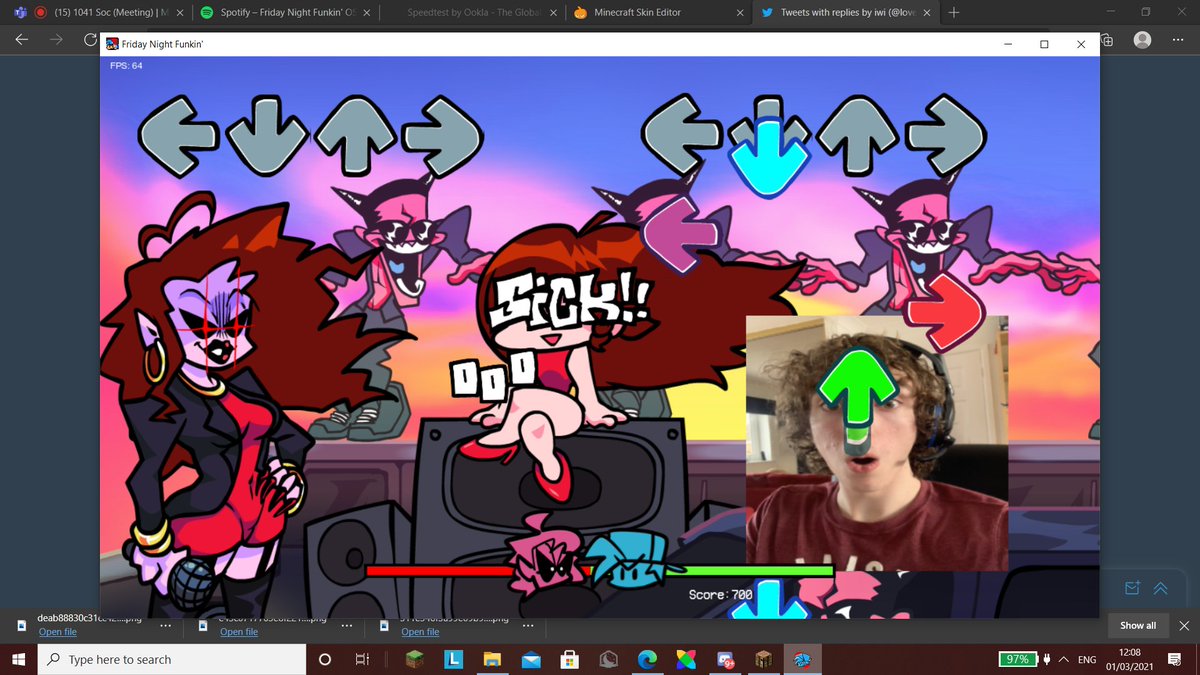The width and height of the screenshot is (1200, 675).
Task: Click the Score:700 text
Action: point(720,595)
